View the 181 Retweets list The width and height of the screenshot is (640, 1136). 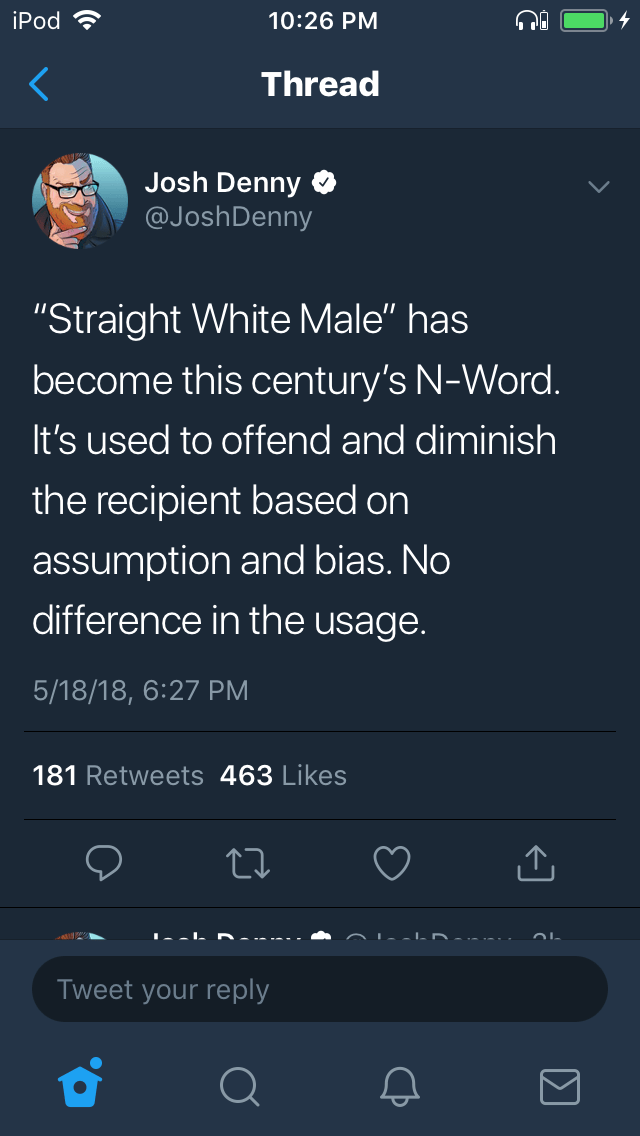(118, 776)
